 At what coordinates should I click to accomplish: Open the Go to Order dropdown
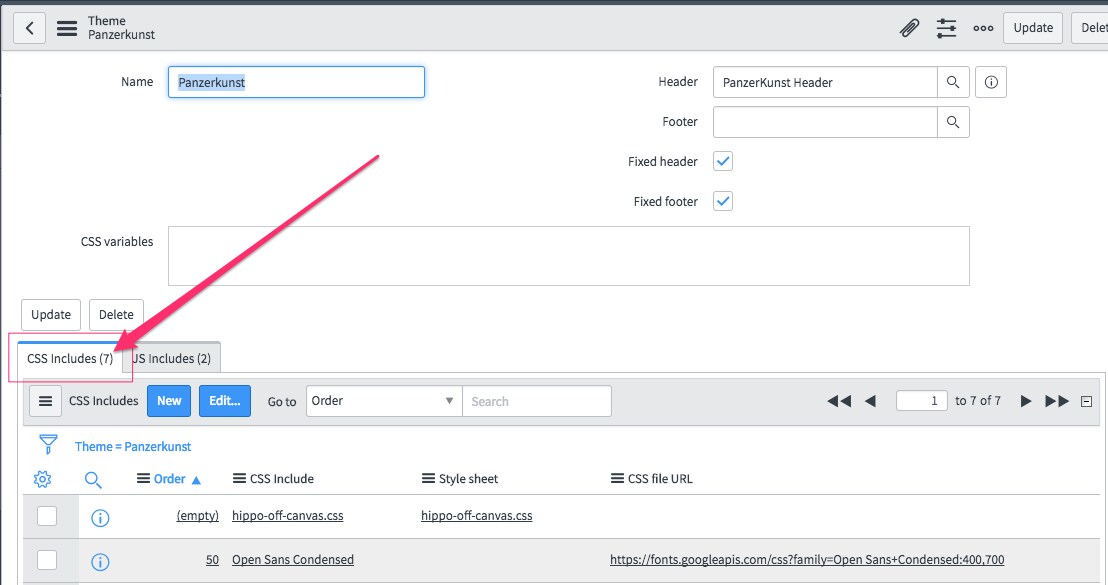pyautogui.click(x=383, y=401)
